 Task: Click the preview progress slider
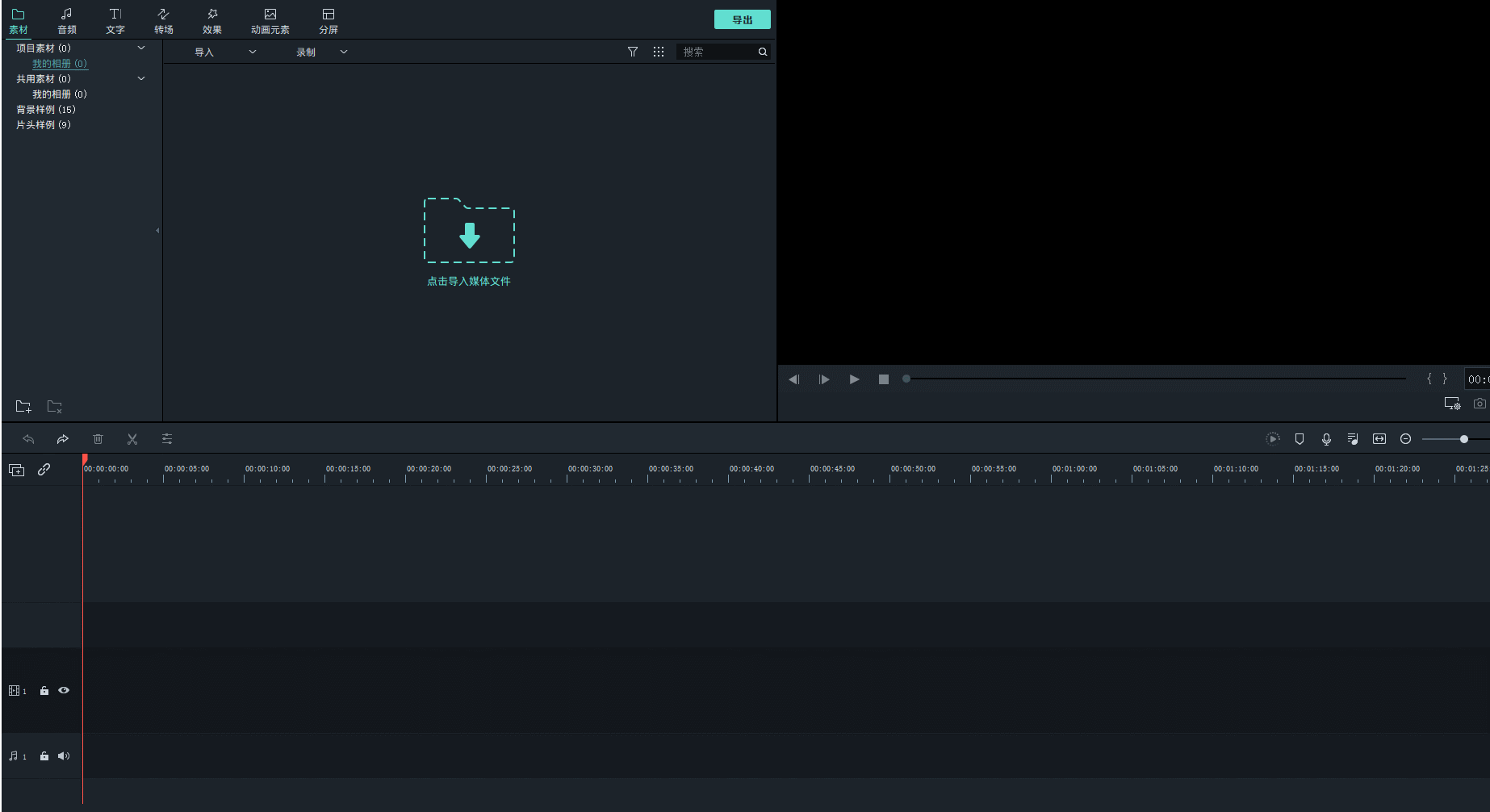tap(1154, 379)
